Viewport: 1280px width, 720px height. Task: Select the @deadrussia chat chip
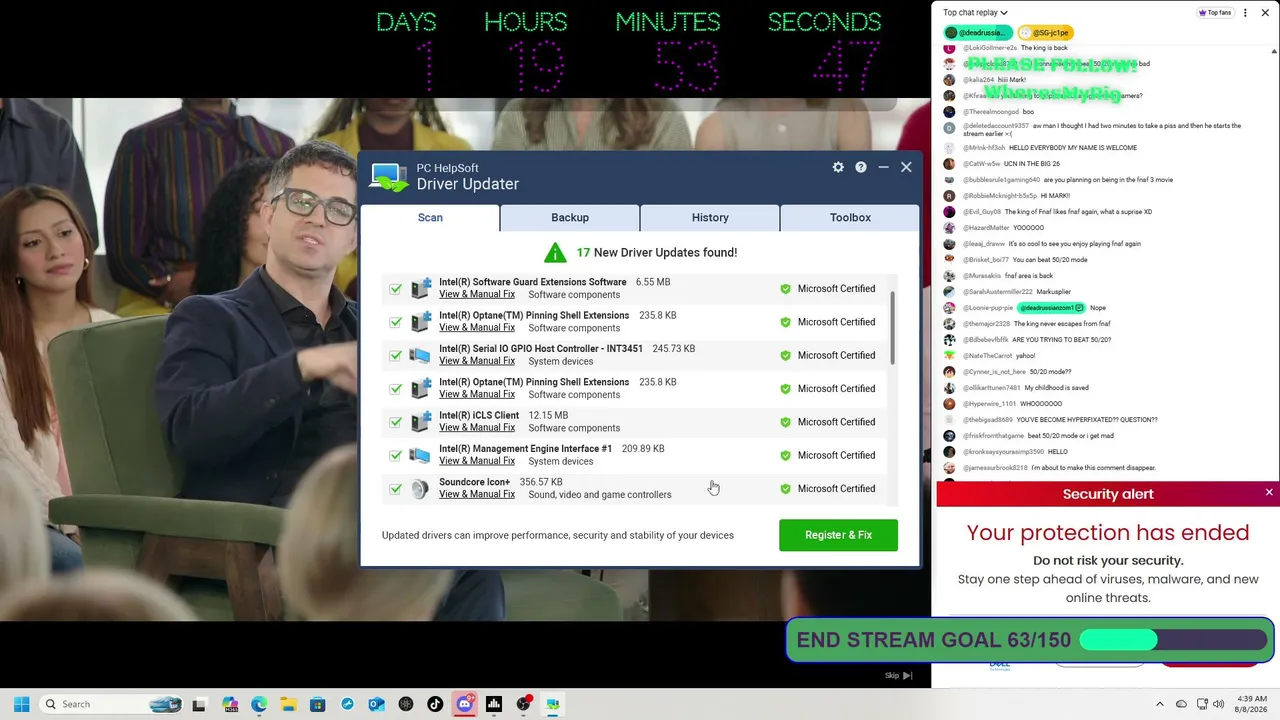tap(978, 33)
